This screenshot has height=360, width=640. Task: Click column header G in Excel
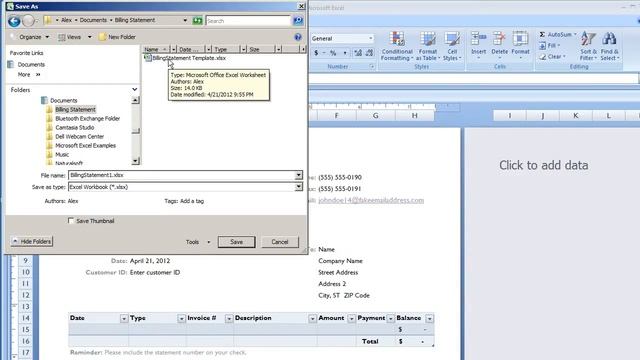pos(375,116)
